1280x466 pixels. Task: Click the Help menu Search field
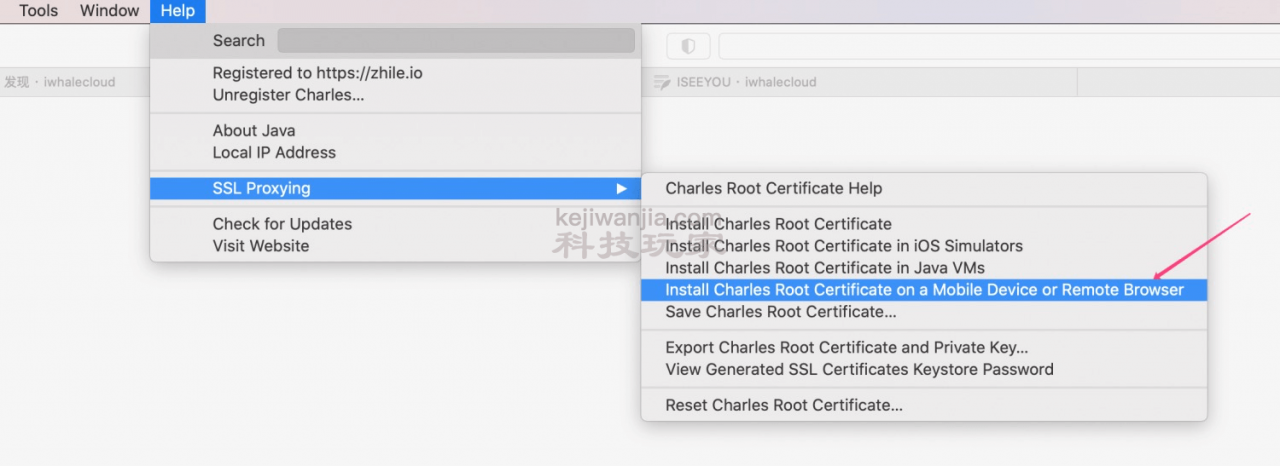tap(456, 41)
